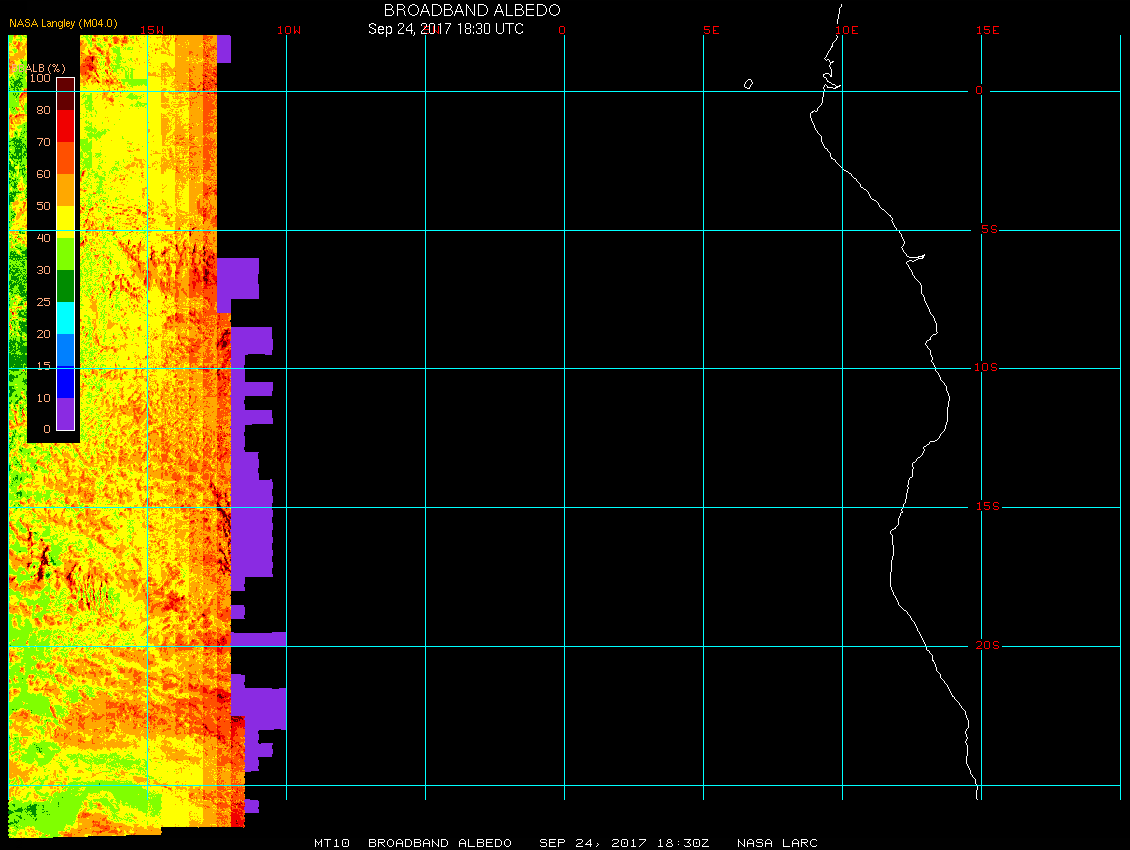Pick the dark green 25–30% legend color
The image size is (1130, 850).
click(65, 286)
